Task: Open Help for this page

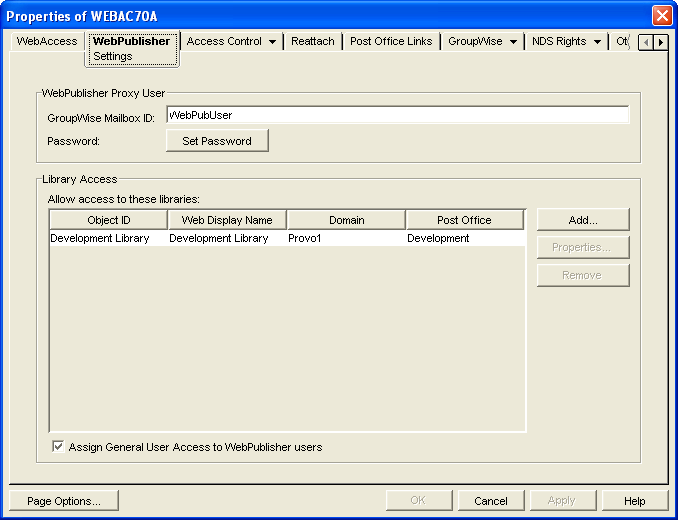Action: tap(635, 501)
